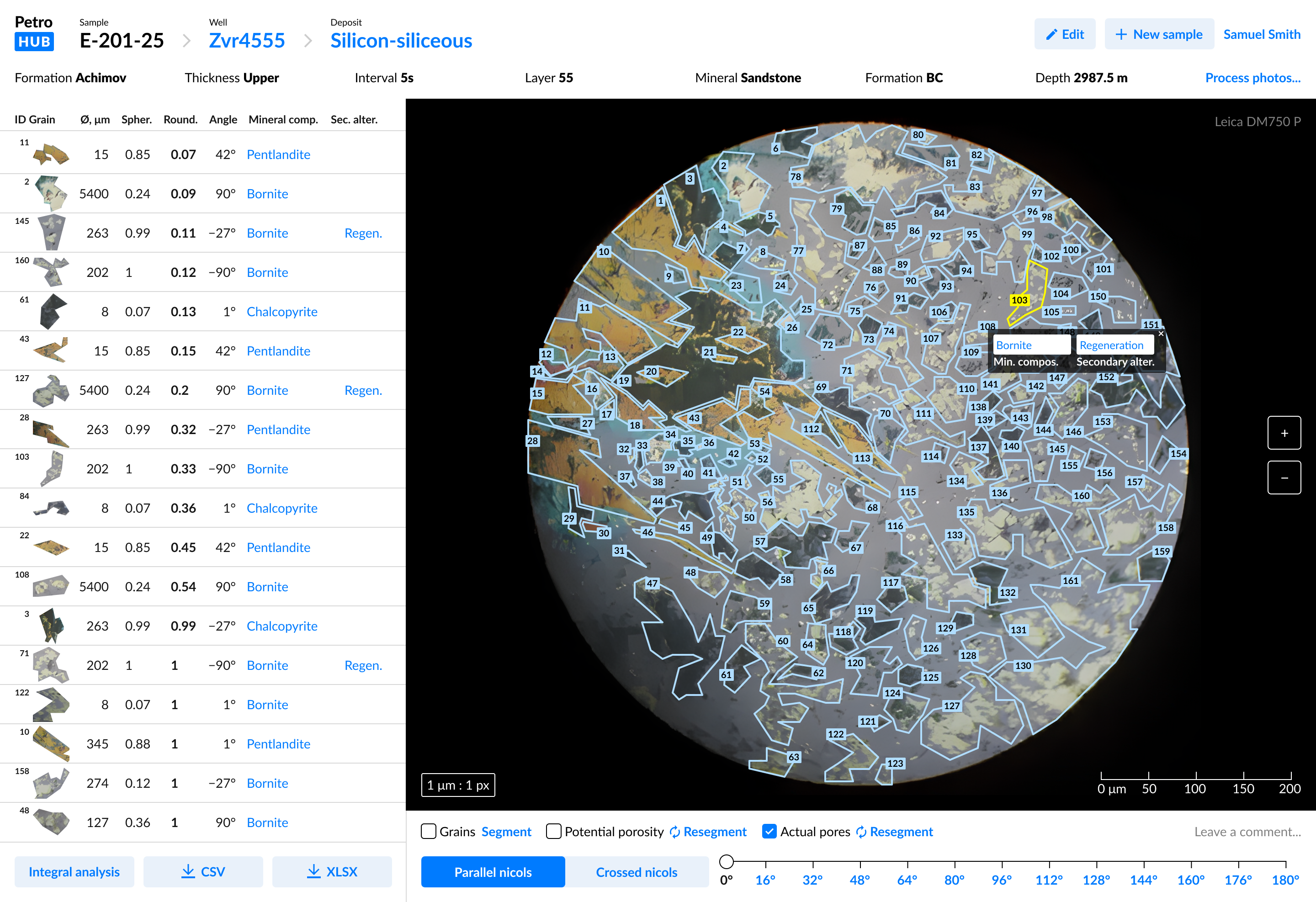Screen dimensions: 1316x902
Task: Open the Bornite mineral composition dropdown
Action: tap(1030, 345)
